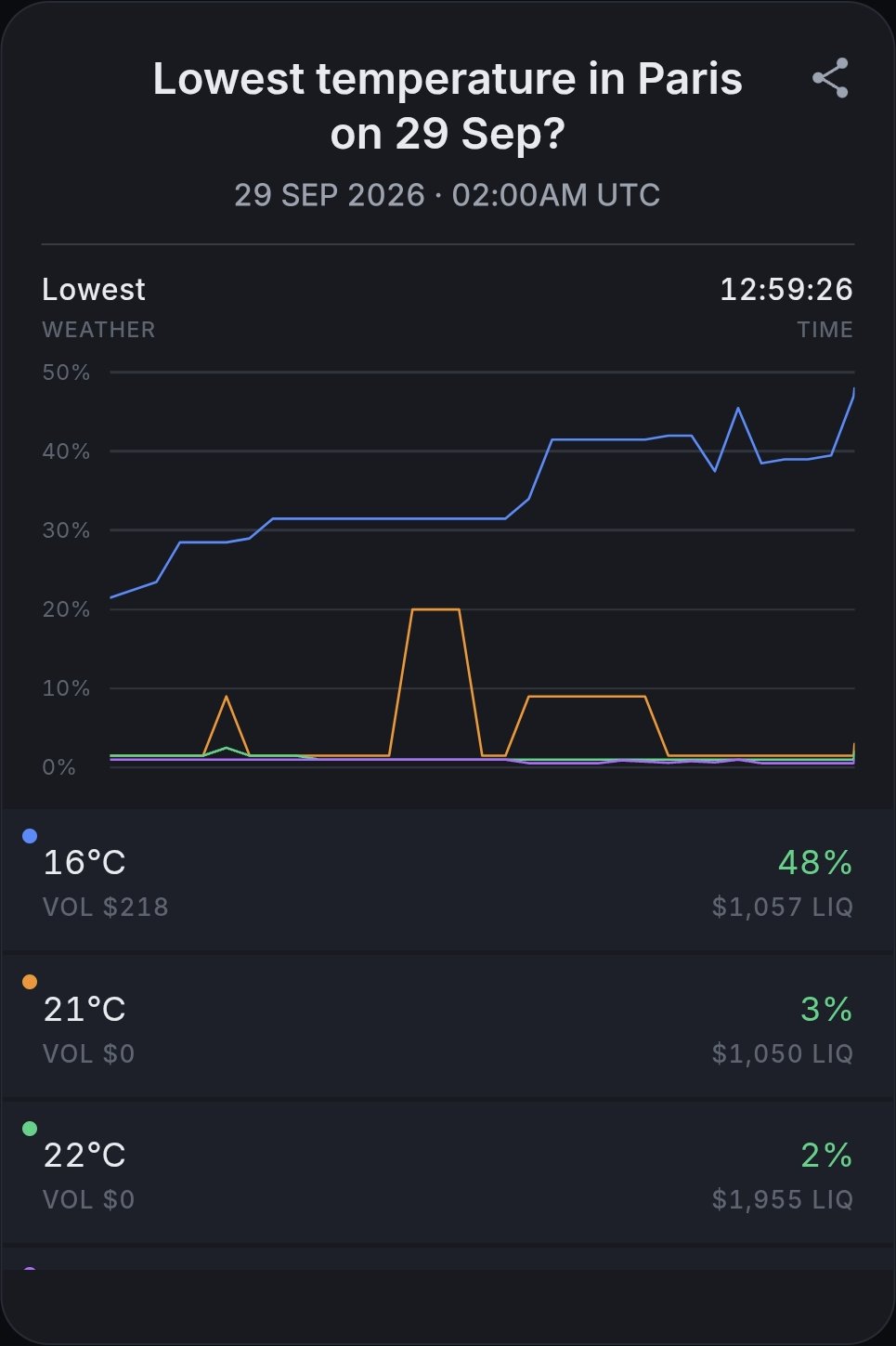Image resolution: width=896 pixels, height=1346 pixels.
Task: Click the Lowest heading above the chart
Action: 94,289
